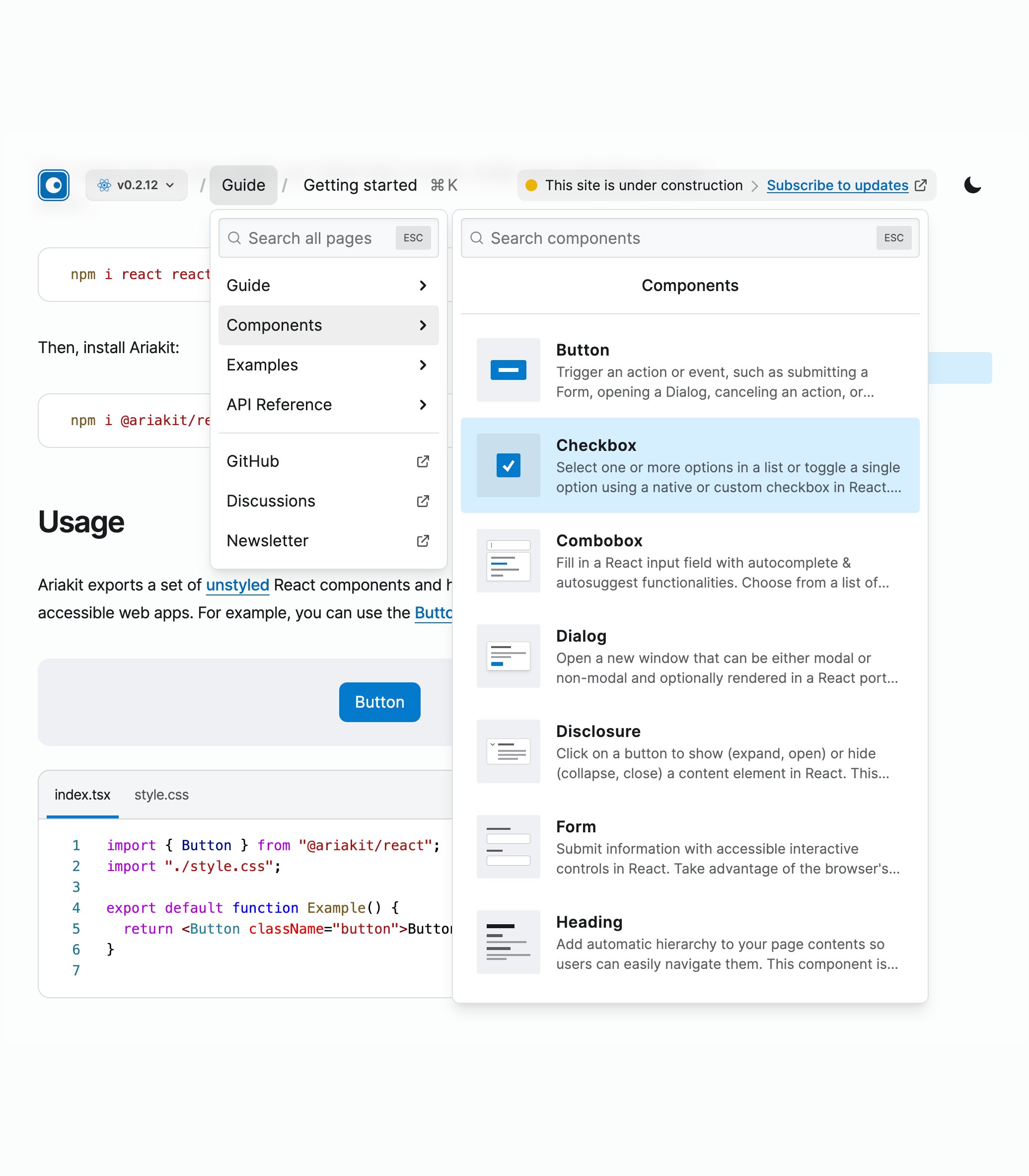This screenshot has height=1176, width=1029.
Task: Open the Combobox component title
Action: point(599,540)
